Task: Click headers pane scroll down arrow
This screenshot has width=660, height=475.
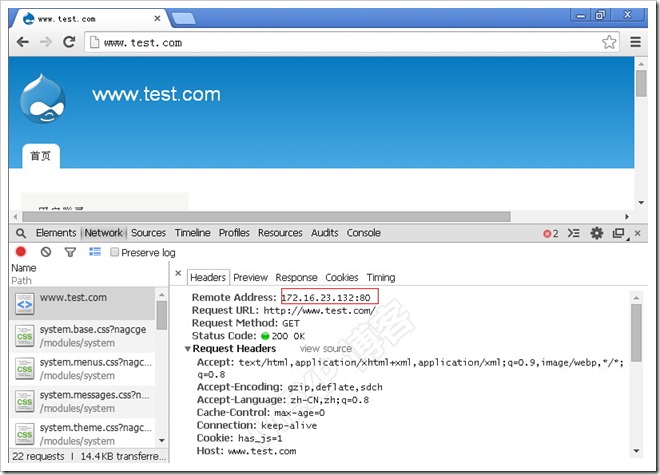Action: tap(636, 451)
